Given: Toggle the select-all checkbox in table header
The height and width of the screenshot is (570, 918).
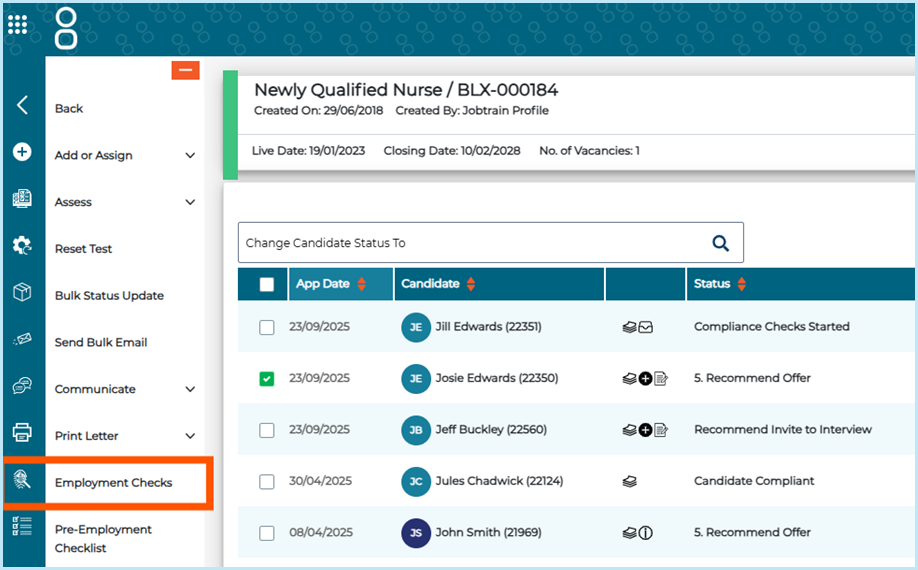Looking at the screenshot, I should 266,284.
